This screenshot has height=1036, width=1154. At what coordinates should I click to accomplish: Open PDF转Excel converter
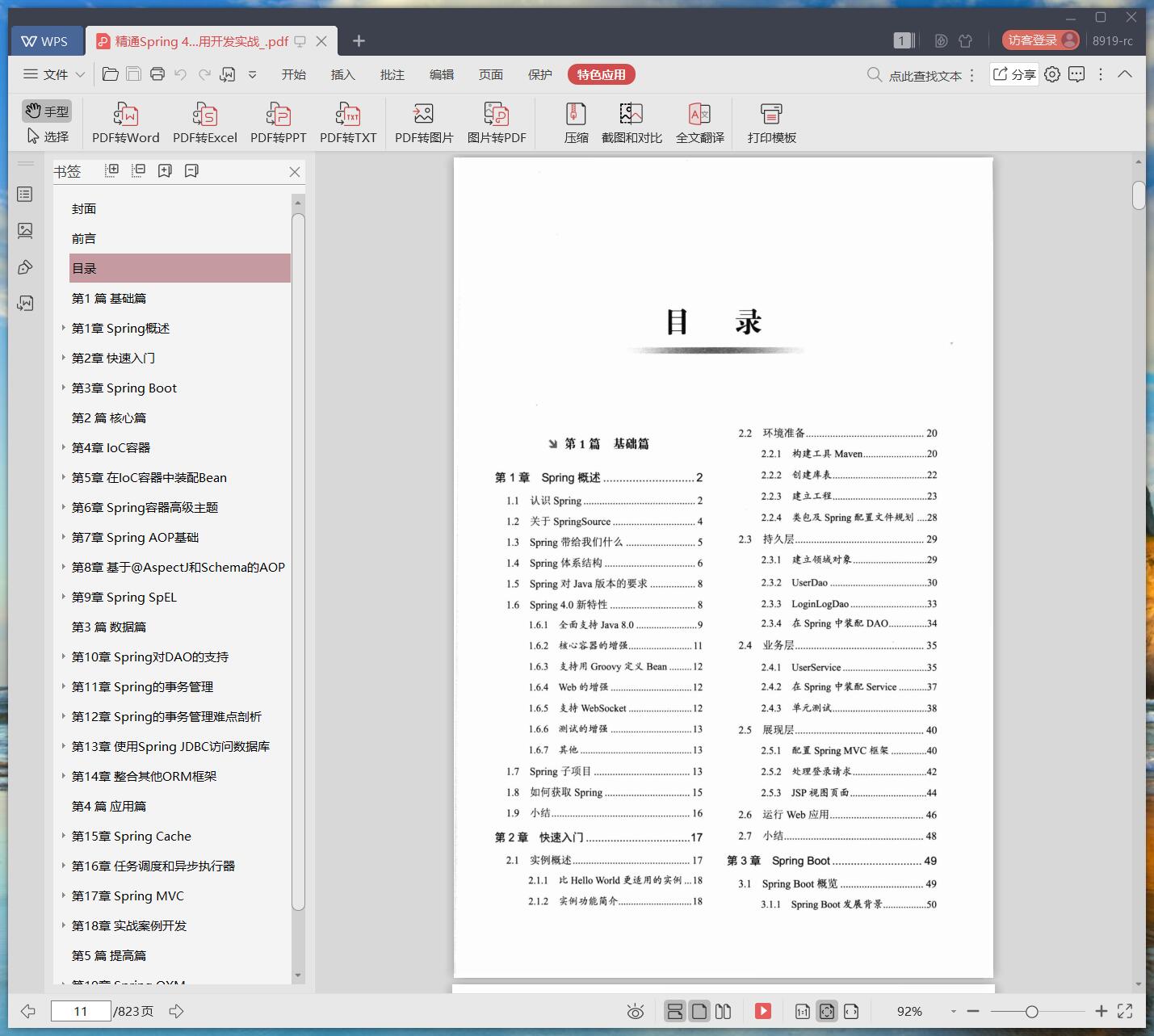[x=204, y=123]
